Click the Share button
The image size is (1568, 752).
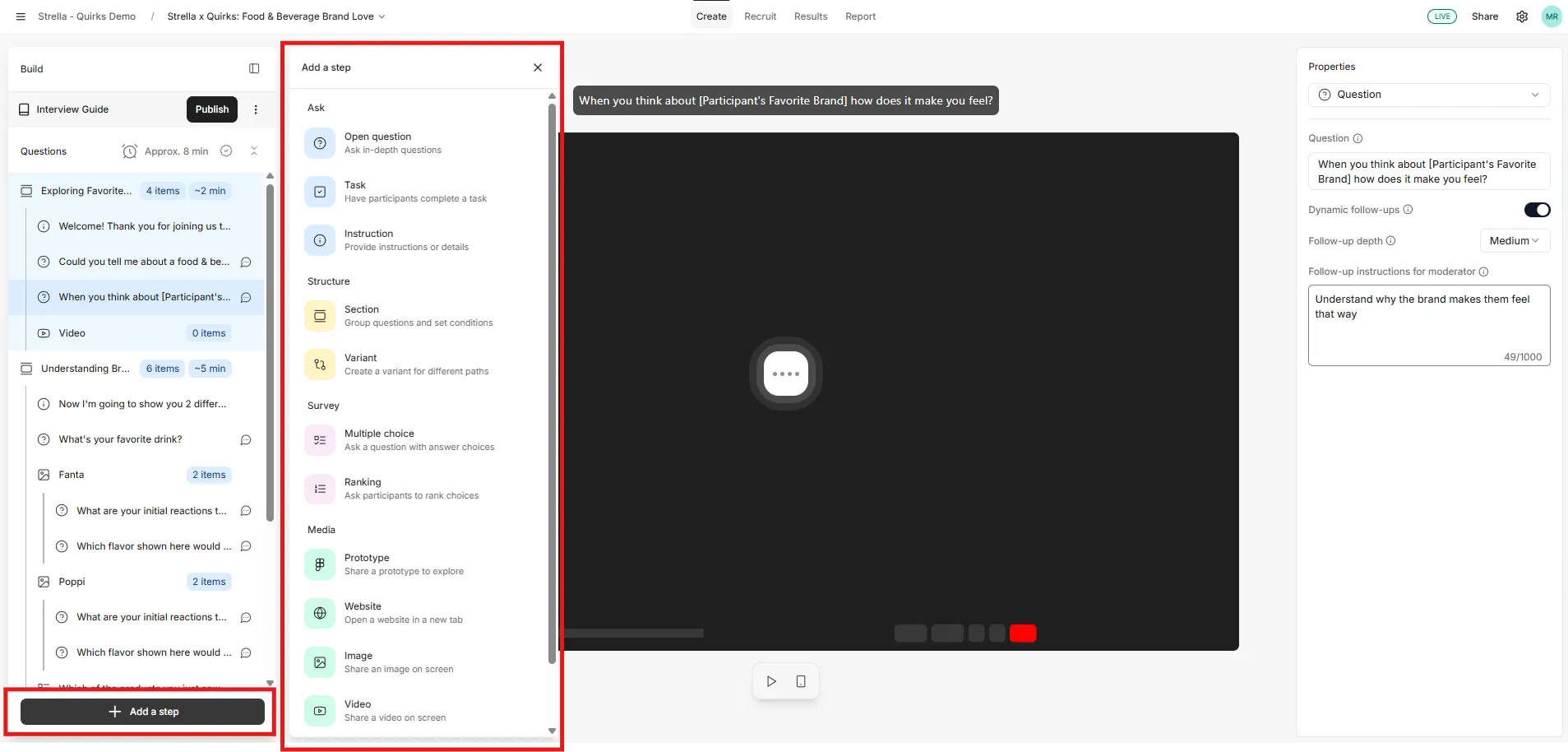pyautogui.click(x=1485, y=16)
